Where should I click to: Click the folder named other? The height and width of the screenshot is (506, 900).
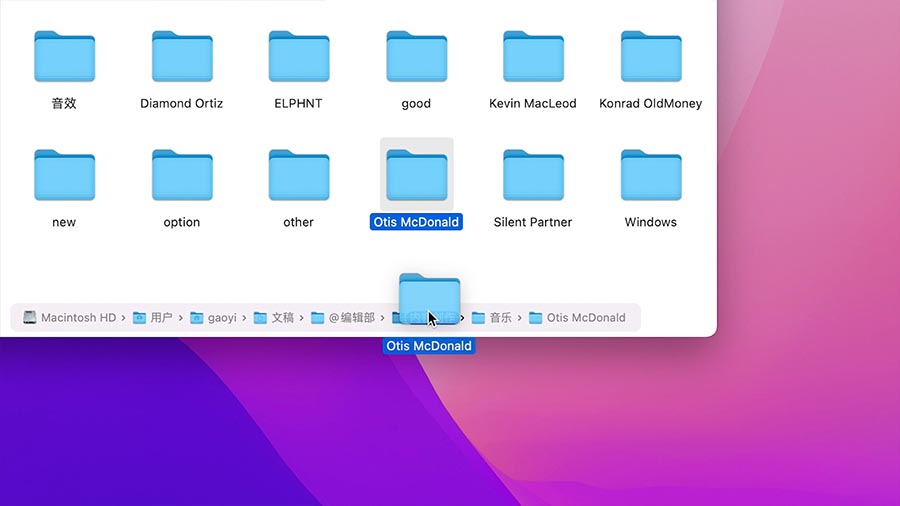point(298,176)
